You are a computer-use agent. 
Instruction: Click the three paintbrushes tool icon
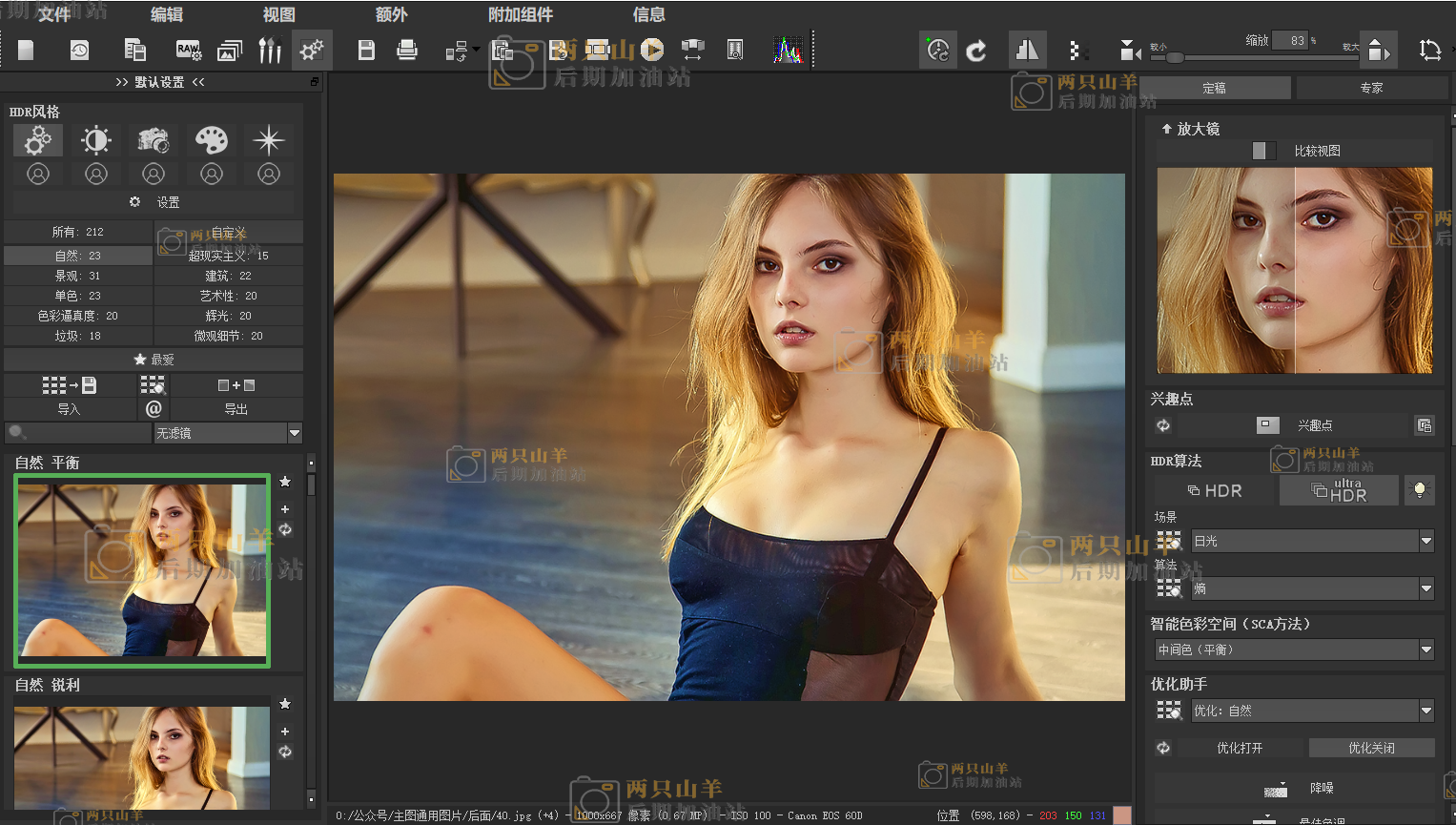[270, 50]
